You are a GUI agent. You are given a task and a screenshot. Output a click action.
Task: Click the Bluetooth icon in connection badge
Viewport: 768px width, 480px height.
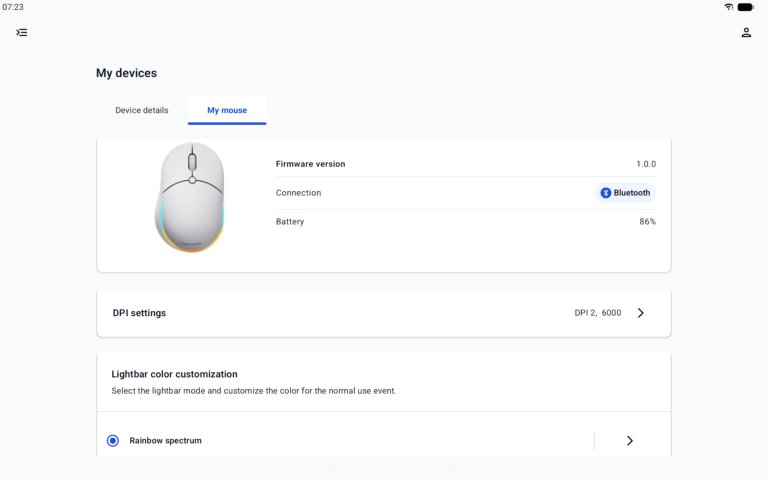click(x=606, y=193)
